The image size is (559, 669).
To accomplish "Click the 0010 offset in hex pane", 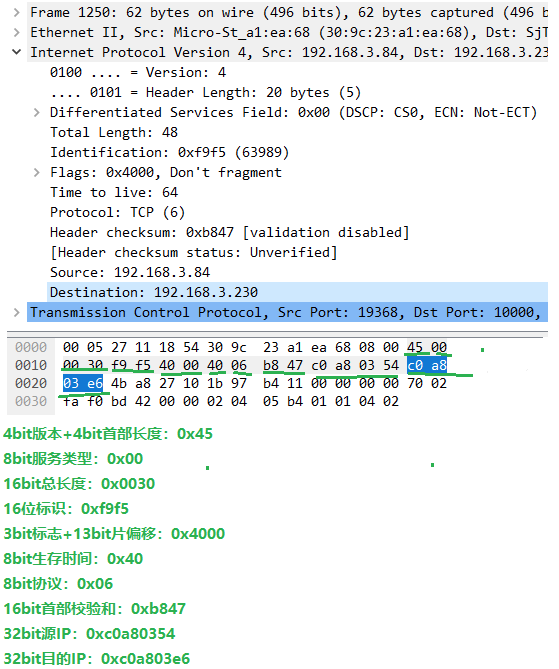I will 31,365.
